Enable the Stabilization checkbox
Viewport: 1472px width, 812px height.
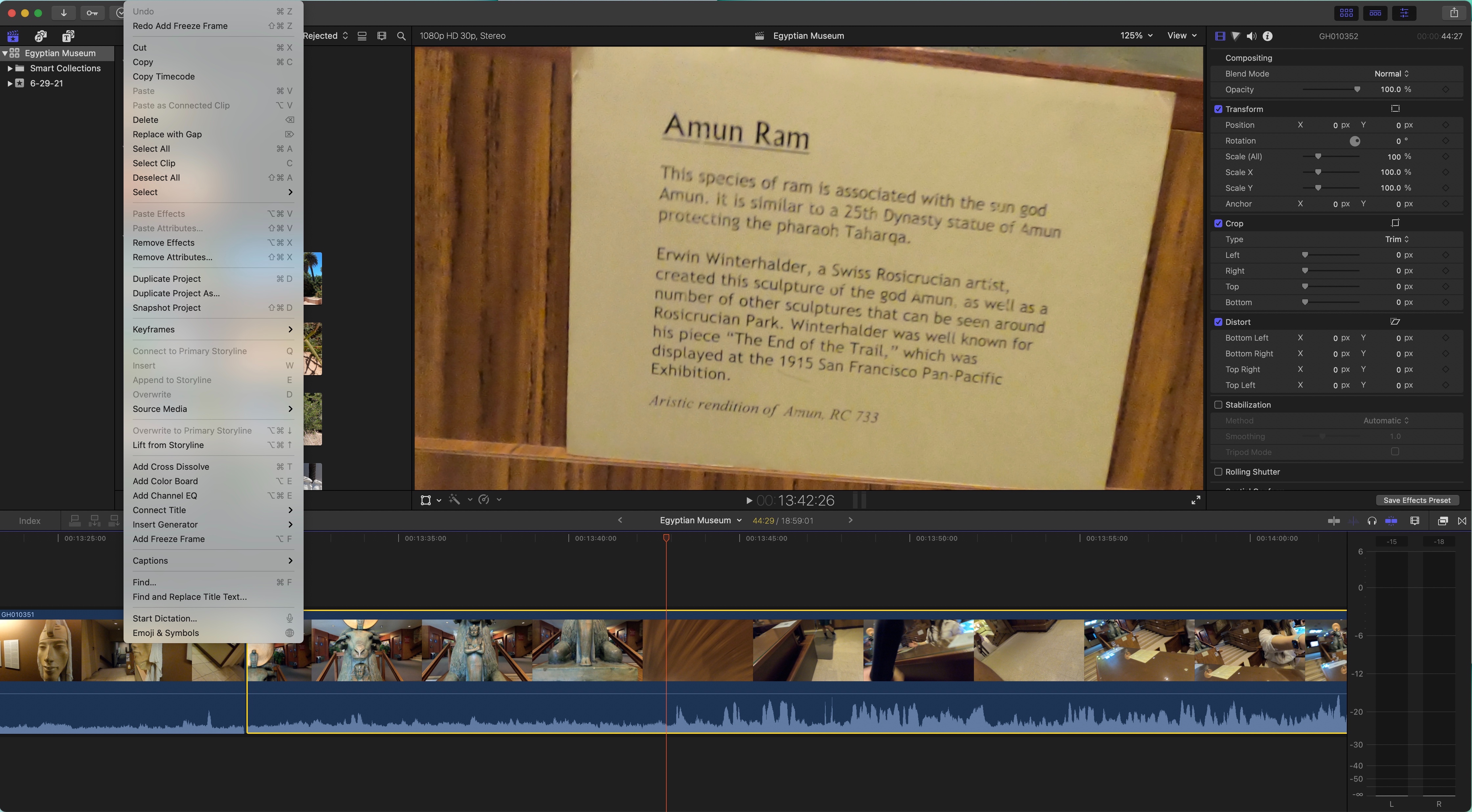click(x=1218, y=405)
